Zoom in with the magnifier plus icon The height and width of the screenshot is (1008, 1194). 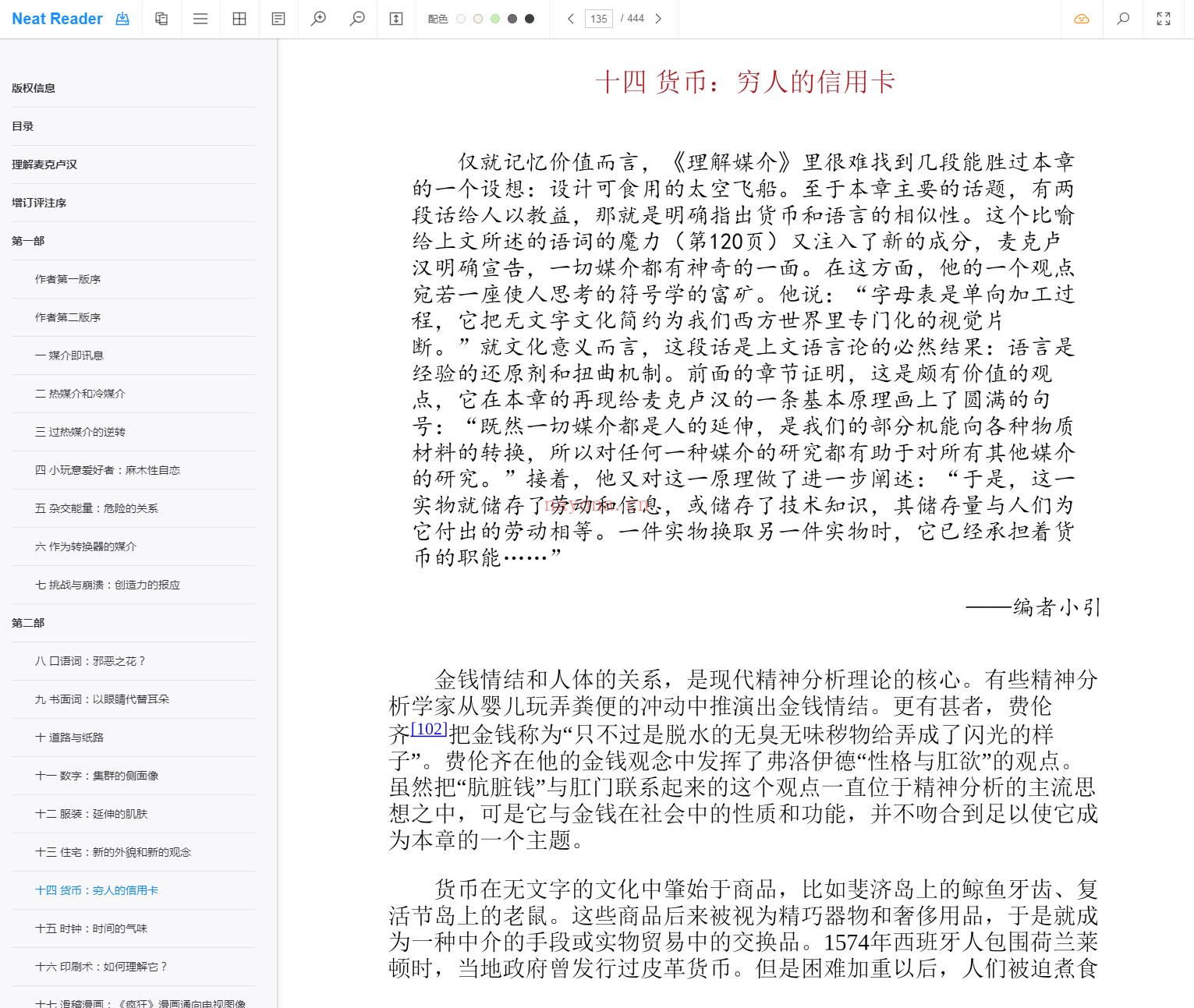coord(318,19)
